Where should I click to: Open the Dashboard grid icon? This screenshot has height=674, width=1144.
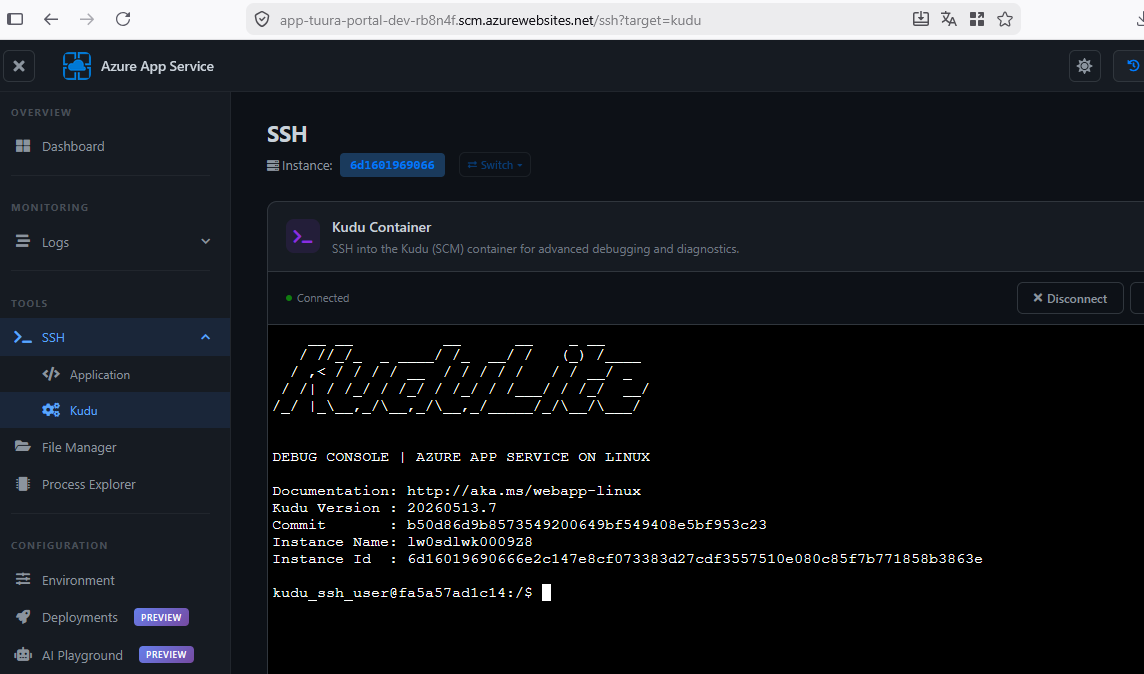[23, 146]
